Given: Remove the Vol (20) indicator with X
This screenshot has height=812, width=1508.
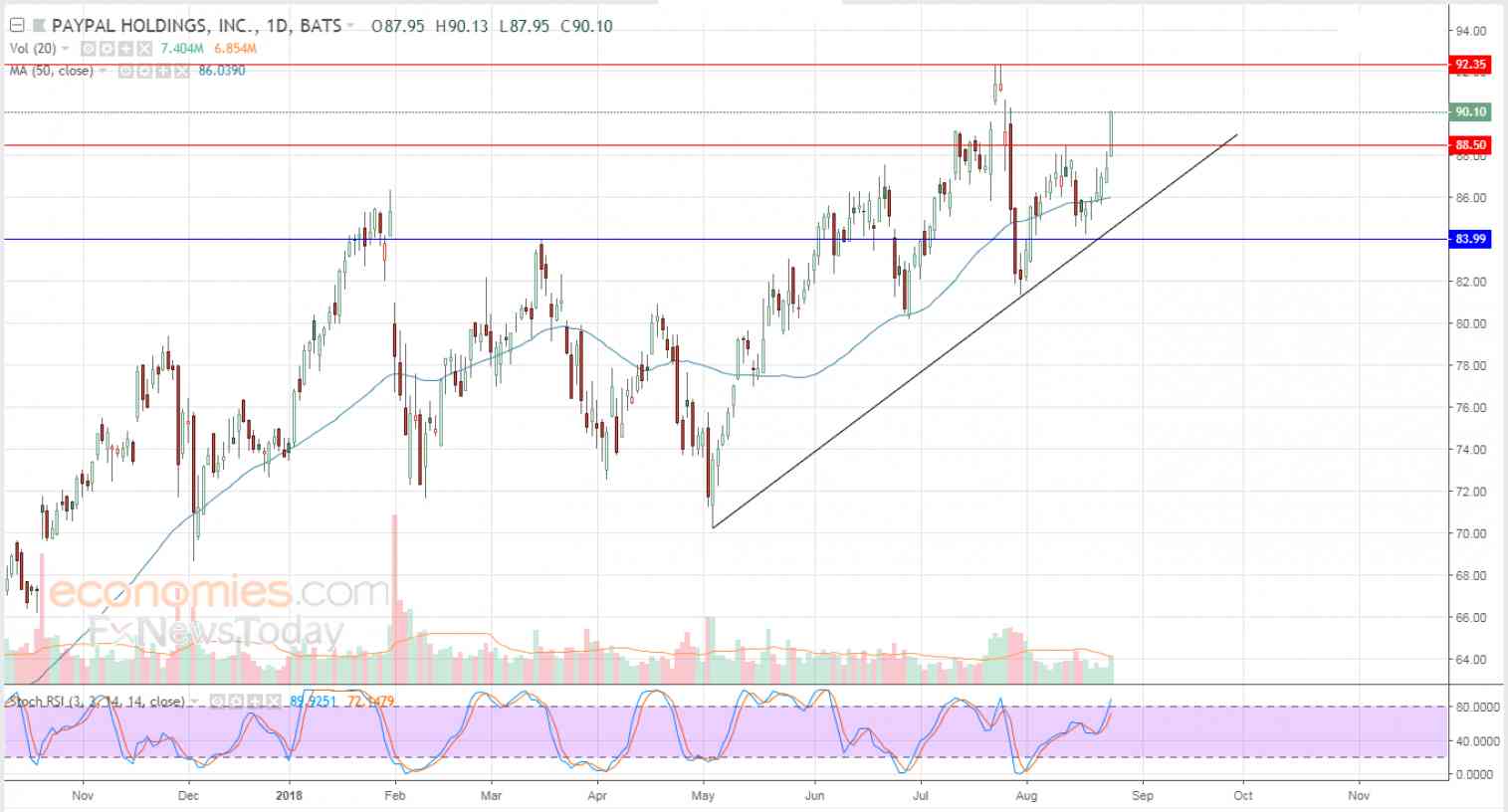Looking at the screenshot, I should pos(143,49).
